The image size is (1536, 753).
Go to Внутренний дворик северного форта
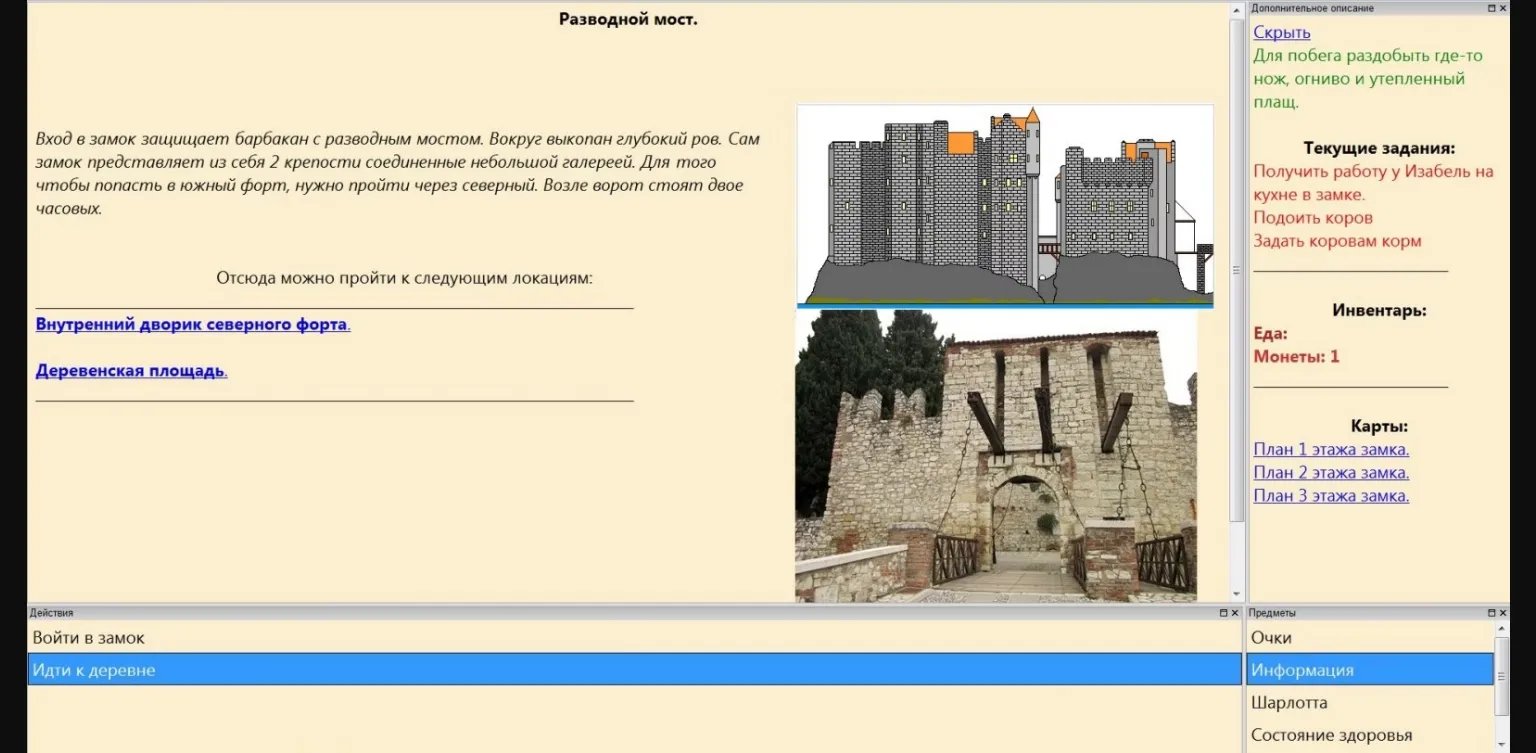click(x=192, y=325)
